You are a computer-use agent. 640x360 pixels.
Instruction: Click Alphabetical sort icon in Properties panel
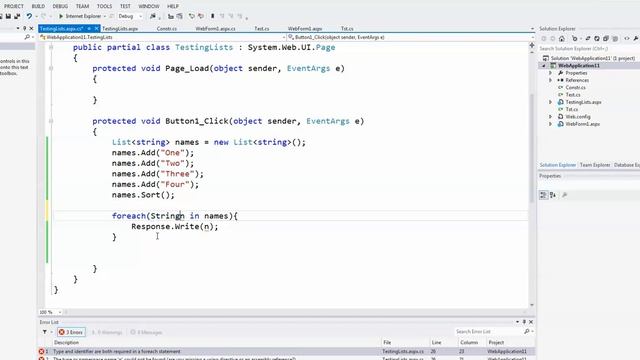click(x=553, y=195)
